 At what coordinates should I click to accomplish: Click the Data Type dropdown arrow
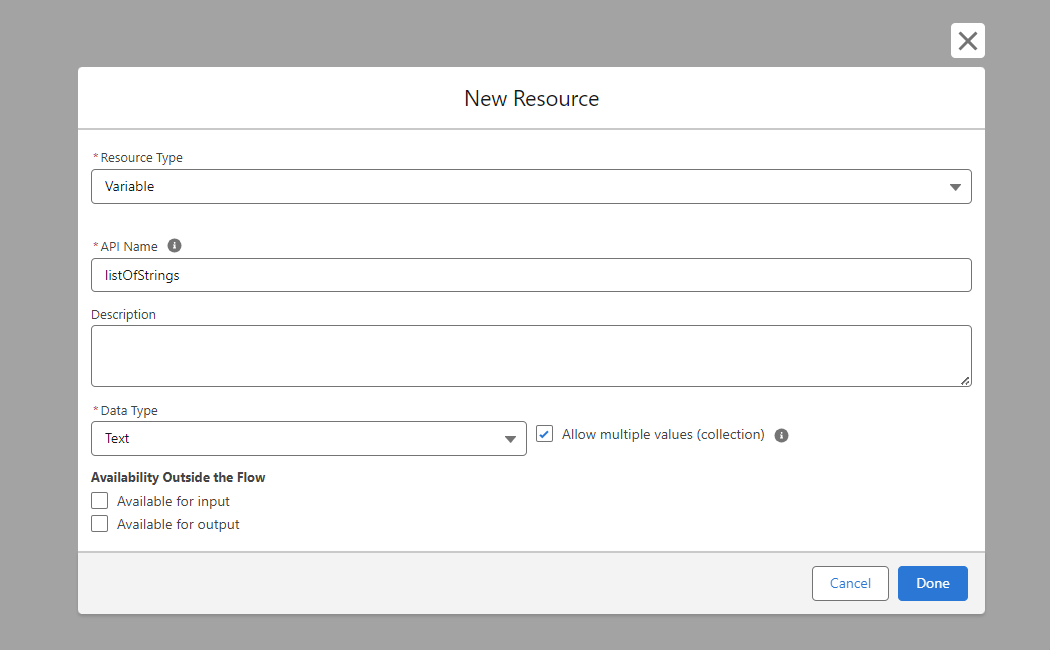pyautogui.click(x=509, y=439)
